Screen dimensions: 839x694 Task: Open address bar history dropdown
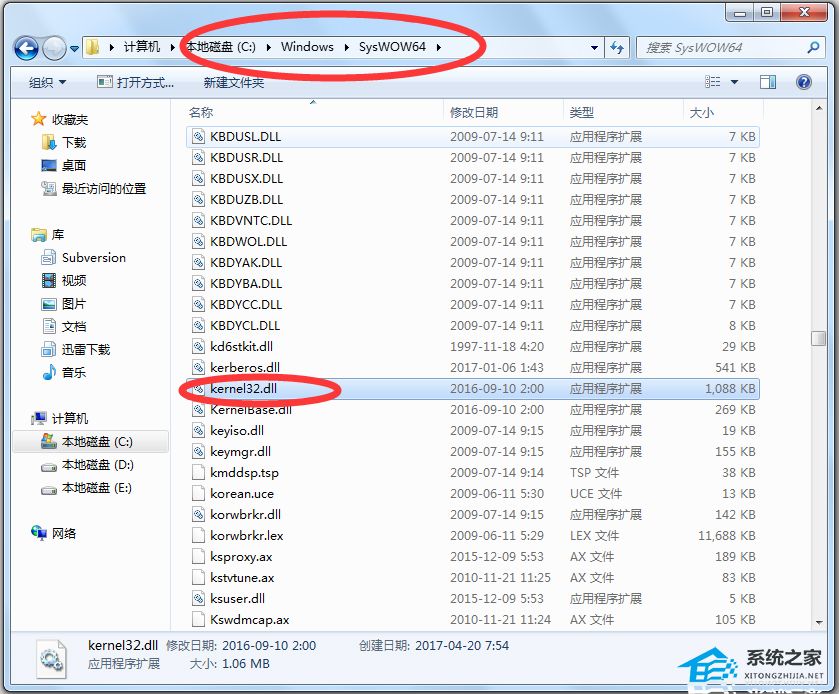[594, 48]
